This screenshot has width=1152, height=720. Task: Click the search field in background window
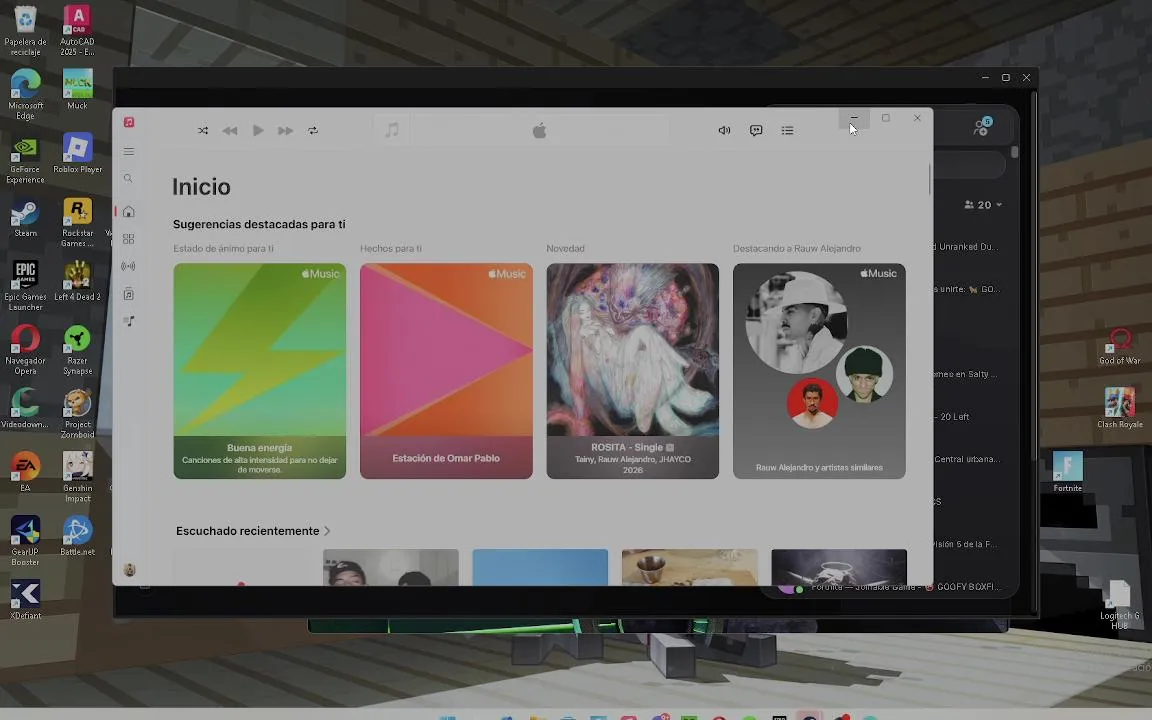pyautogui.click(x=970, y=165)
